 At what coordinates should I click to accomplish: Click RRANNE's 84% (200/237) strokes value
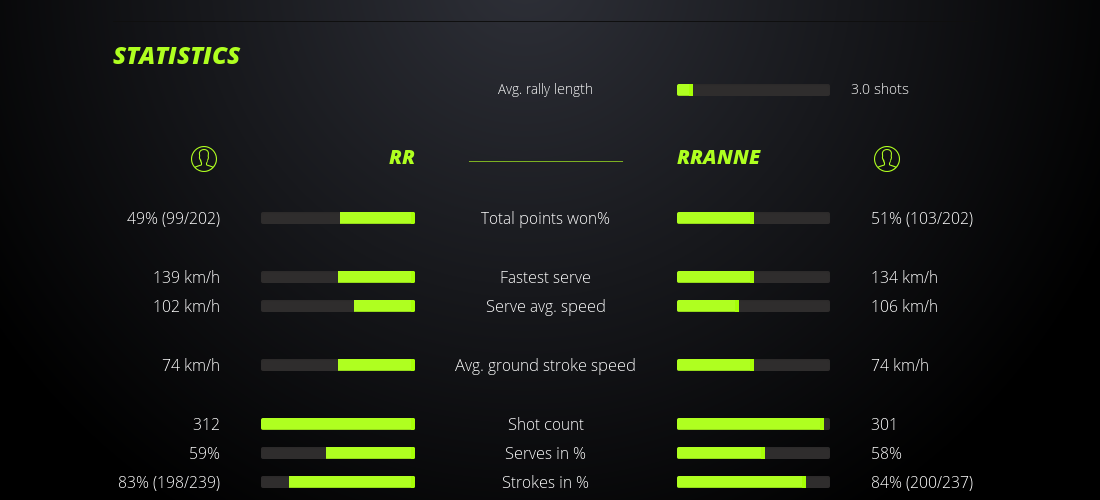tap(922, 482)
